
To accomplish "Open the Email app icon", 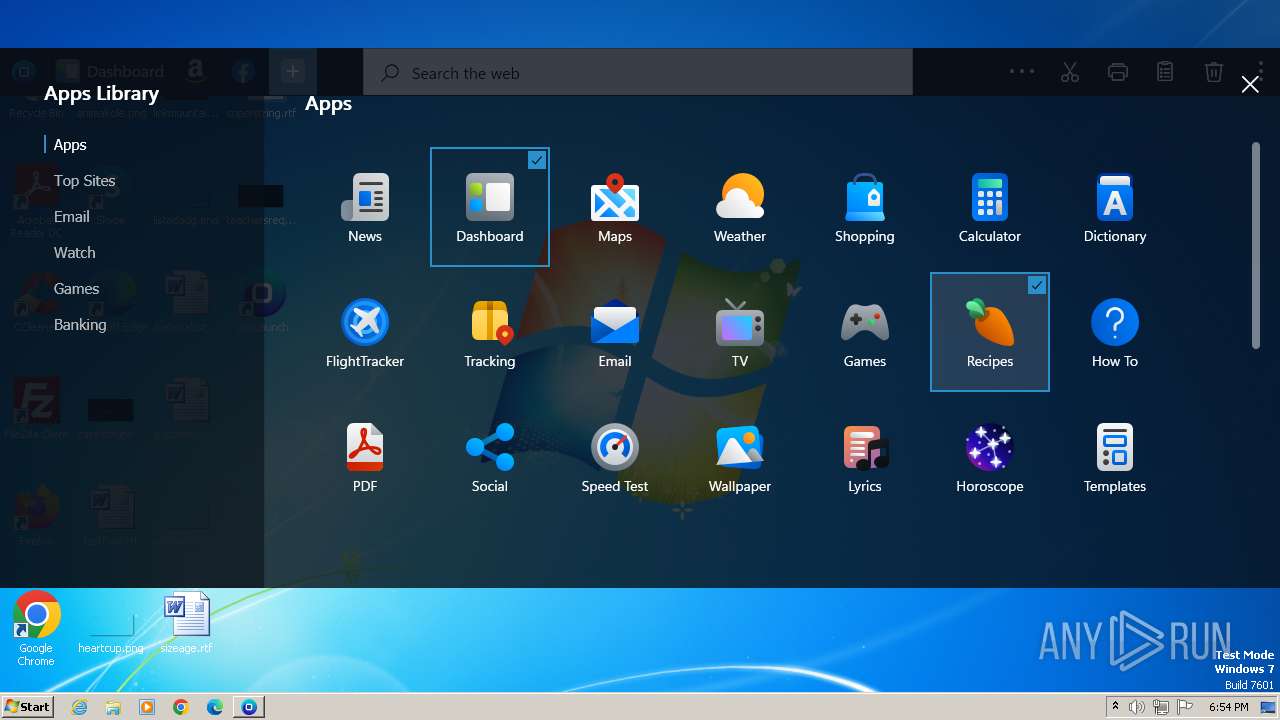I will (x=615, y=332).
